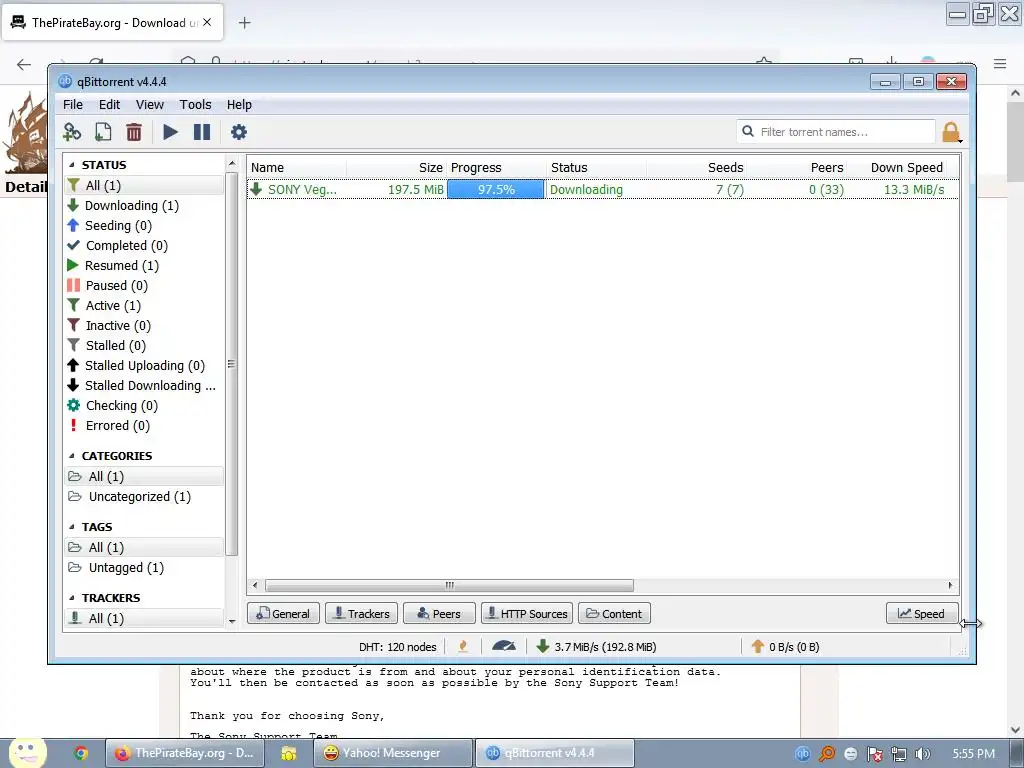Screen dimensions: 1024x768
Task: Click the red Delete torrent trash icon
Action: click(134, 132)
